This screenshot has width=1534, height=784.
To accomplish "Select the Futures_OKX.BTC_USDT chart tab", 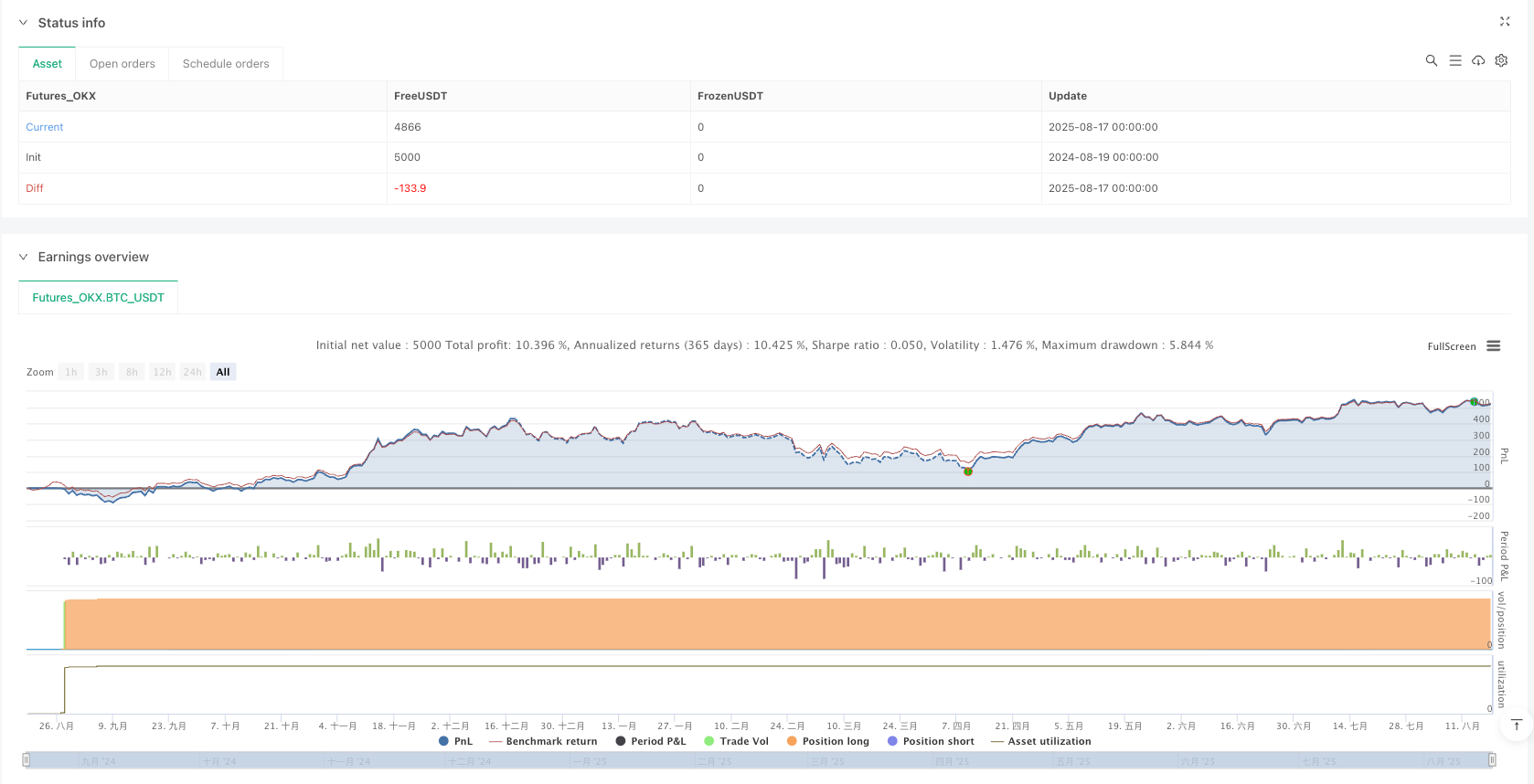I will coord(98,298).
